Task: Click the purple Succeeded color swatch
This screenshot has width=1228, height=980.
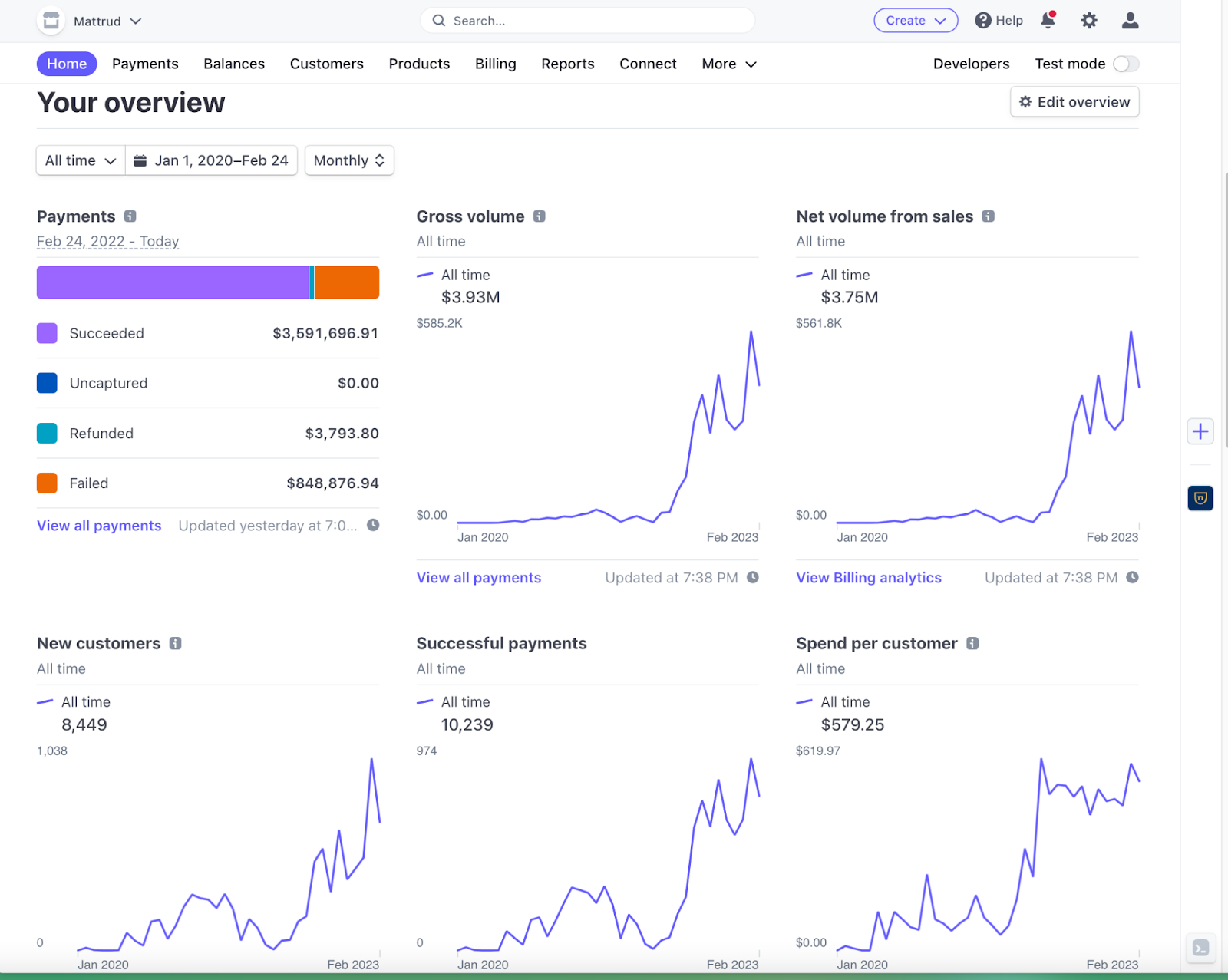Action: click(47, 333)
